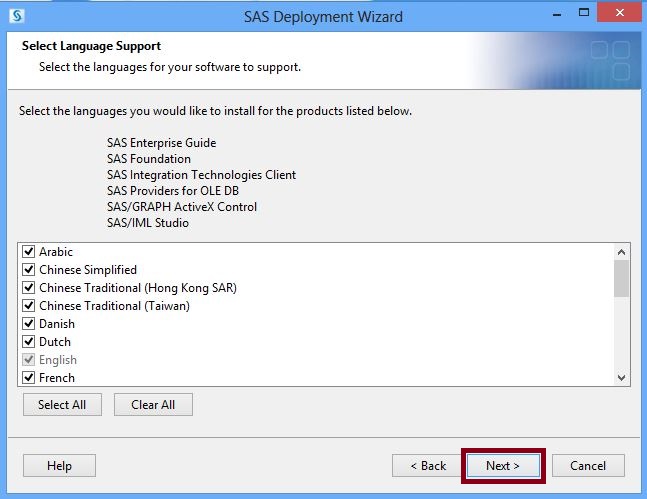This screenshot has height=499, width=647.
Task: Proceed with the Next > button
Action: pyautogui.click(x=503, y=466)
